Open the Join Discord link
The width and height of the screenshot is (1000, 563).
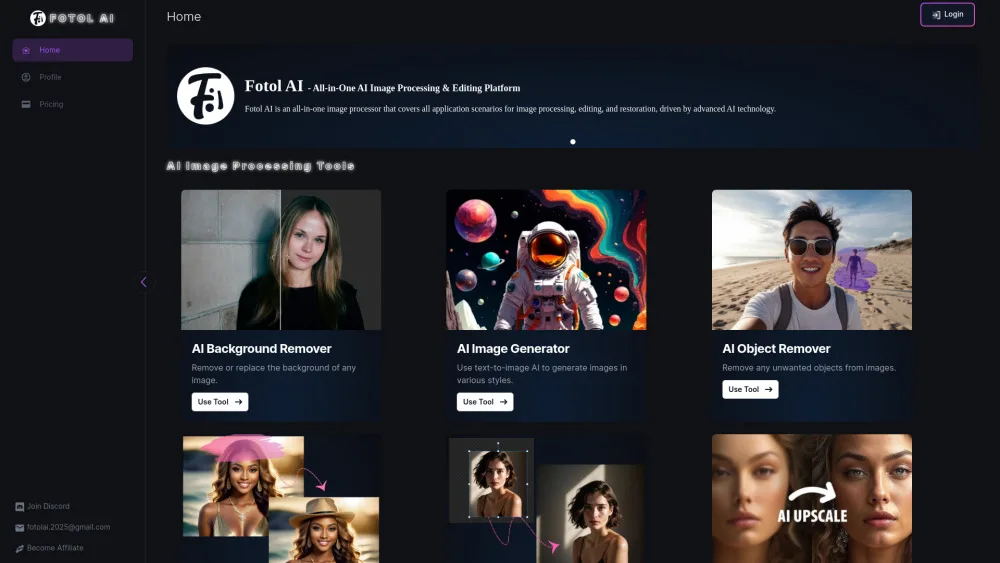pos(43,506)
